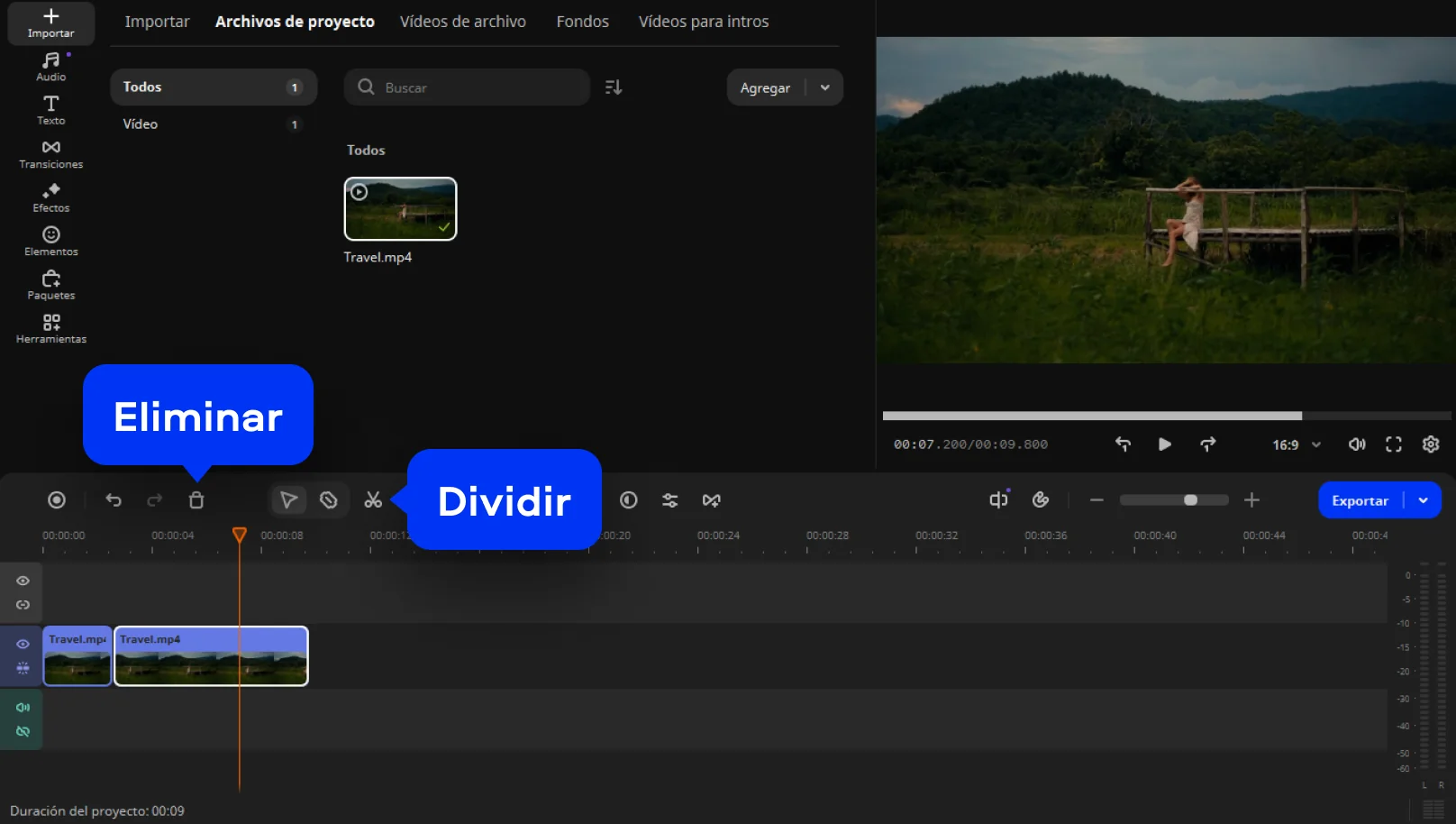Click the timeline zoom slider handle
The width and height of the screenshot is (1456, 824).
coord(1190,500)
